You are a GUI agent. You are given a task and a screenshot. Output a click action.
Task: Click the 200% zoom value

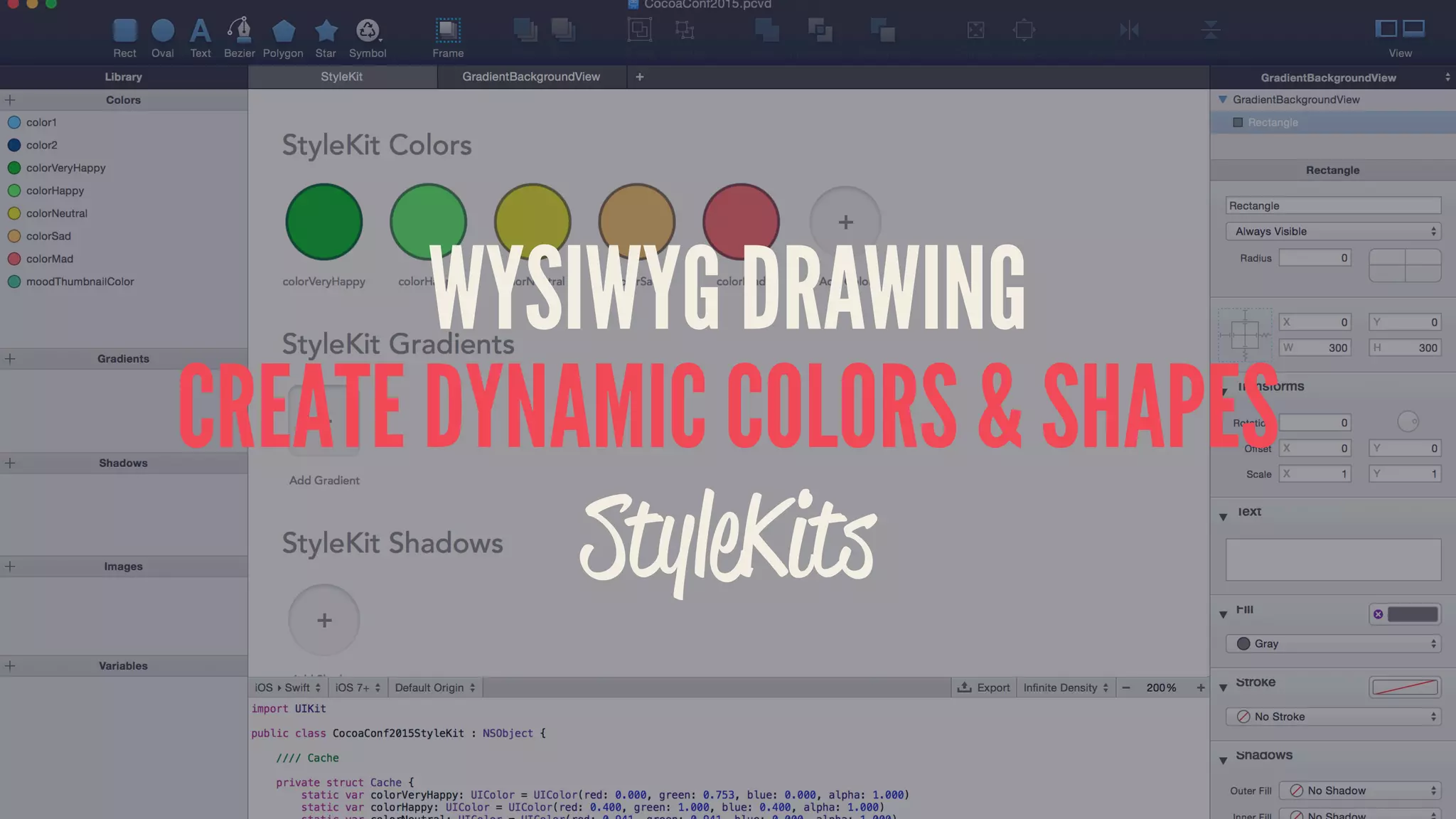coord(1161,687)
